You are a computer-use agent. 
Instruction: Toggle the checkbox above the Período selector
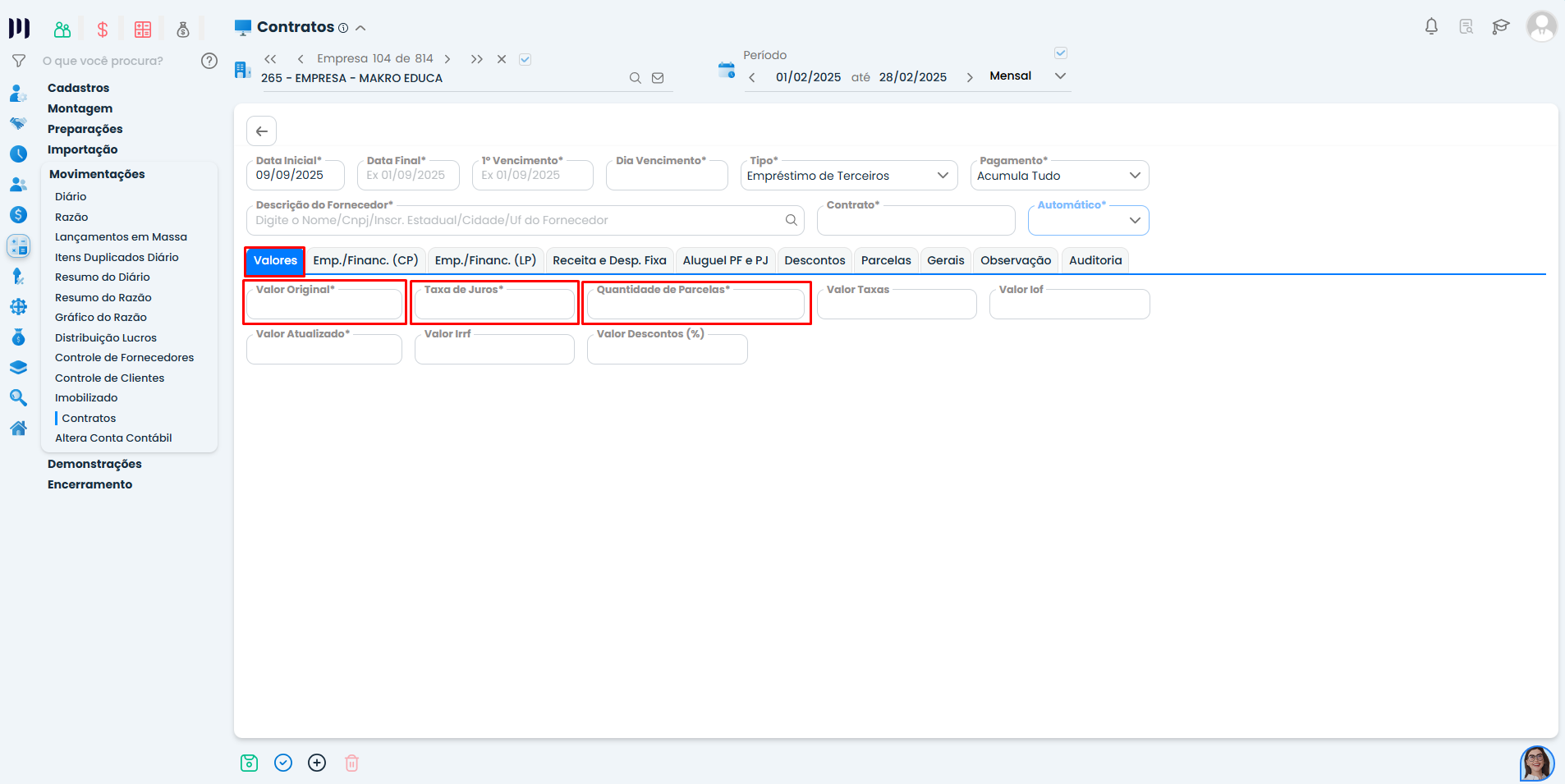[1060, 53]
